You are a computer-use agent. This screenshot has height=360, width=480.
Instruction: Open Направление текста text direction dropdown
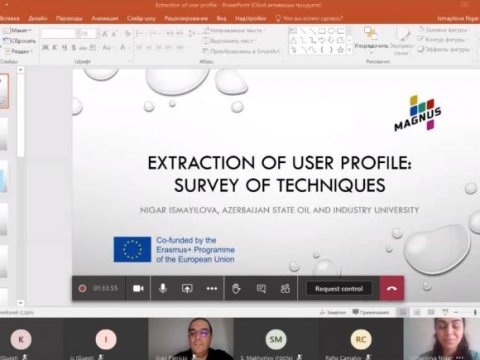click(x=234, y=31)
